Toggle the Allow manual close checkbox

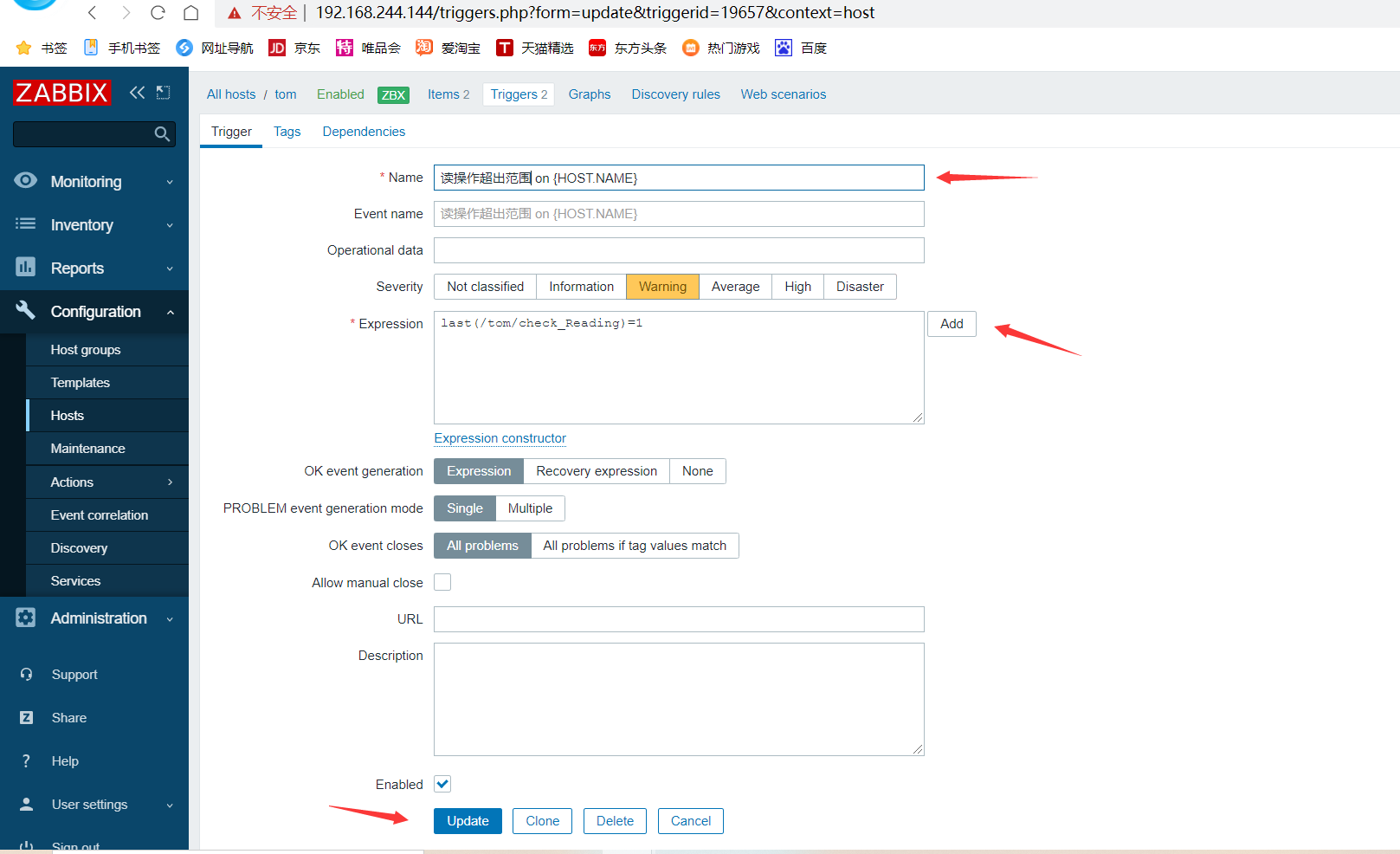442,582
